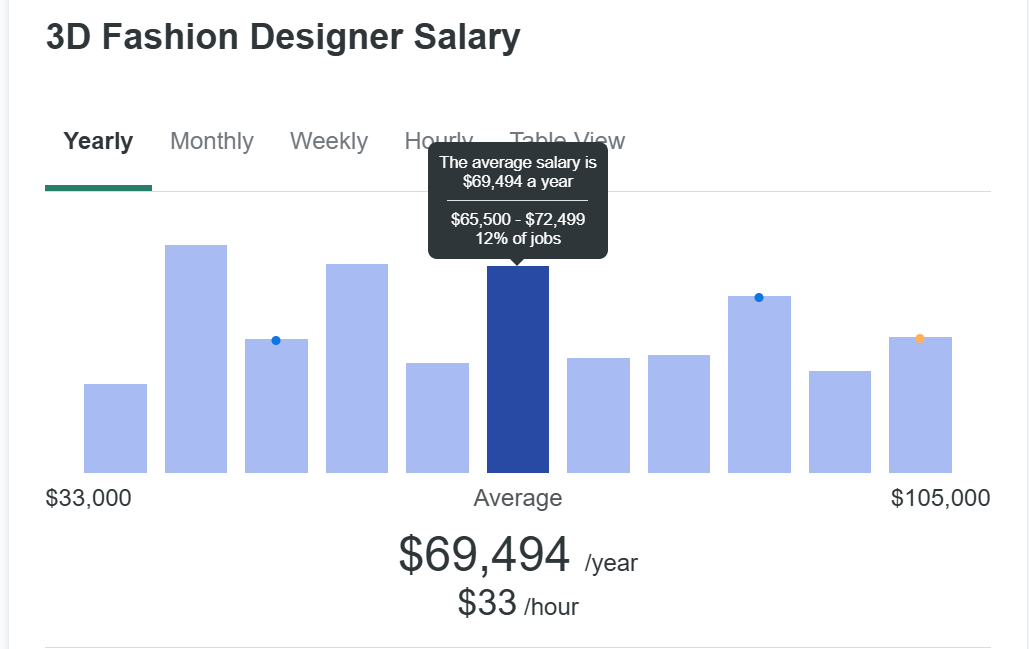
Task: Click the 3D Fashion Designer Salary heading
Action: click(x=281, y=36)
